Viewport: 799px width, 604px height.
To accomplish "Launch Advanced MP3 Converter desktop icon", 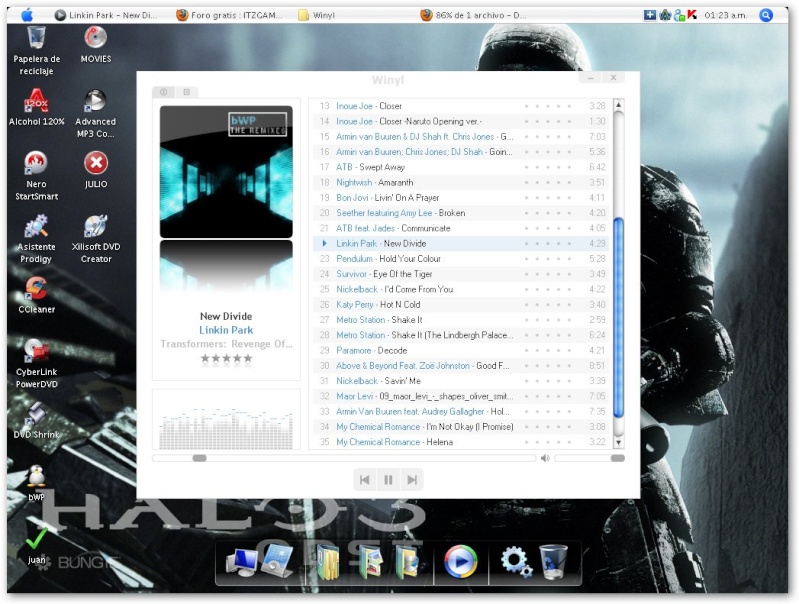I will 95,113.
